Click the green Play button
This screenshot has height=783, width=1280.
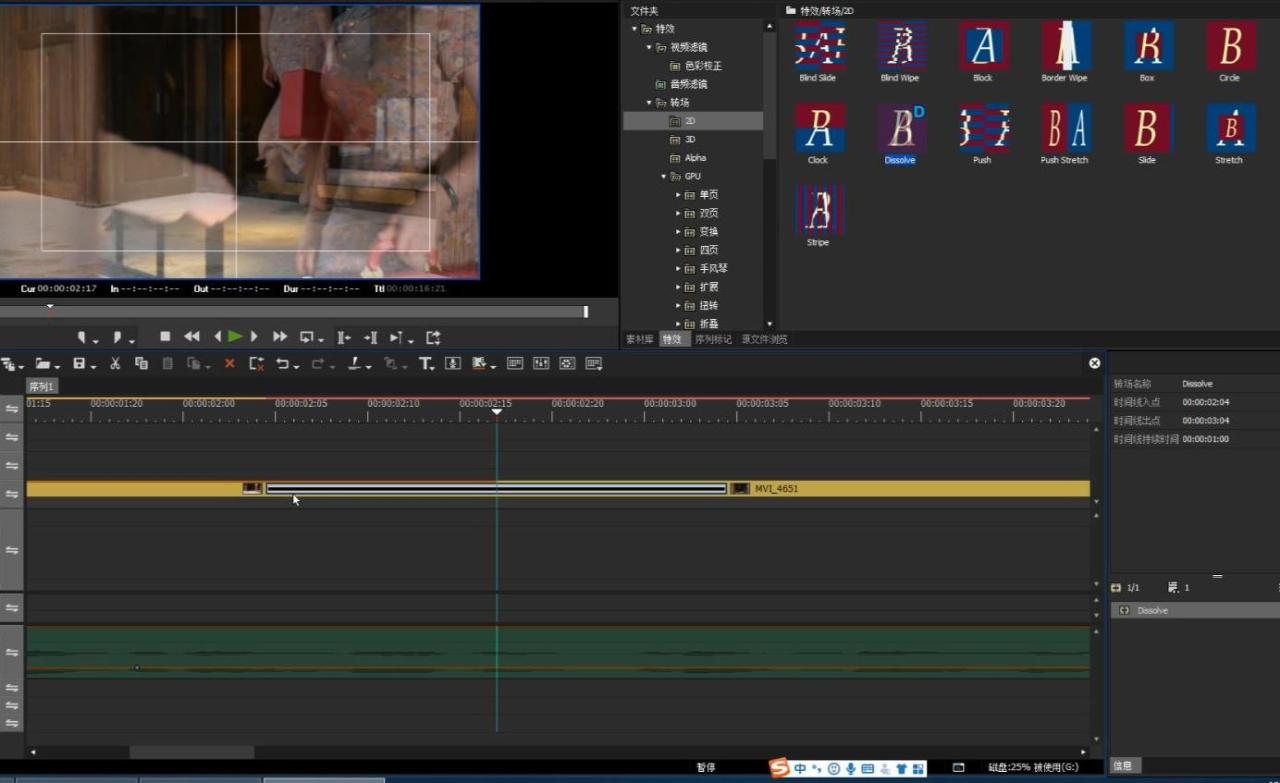235,337
